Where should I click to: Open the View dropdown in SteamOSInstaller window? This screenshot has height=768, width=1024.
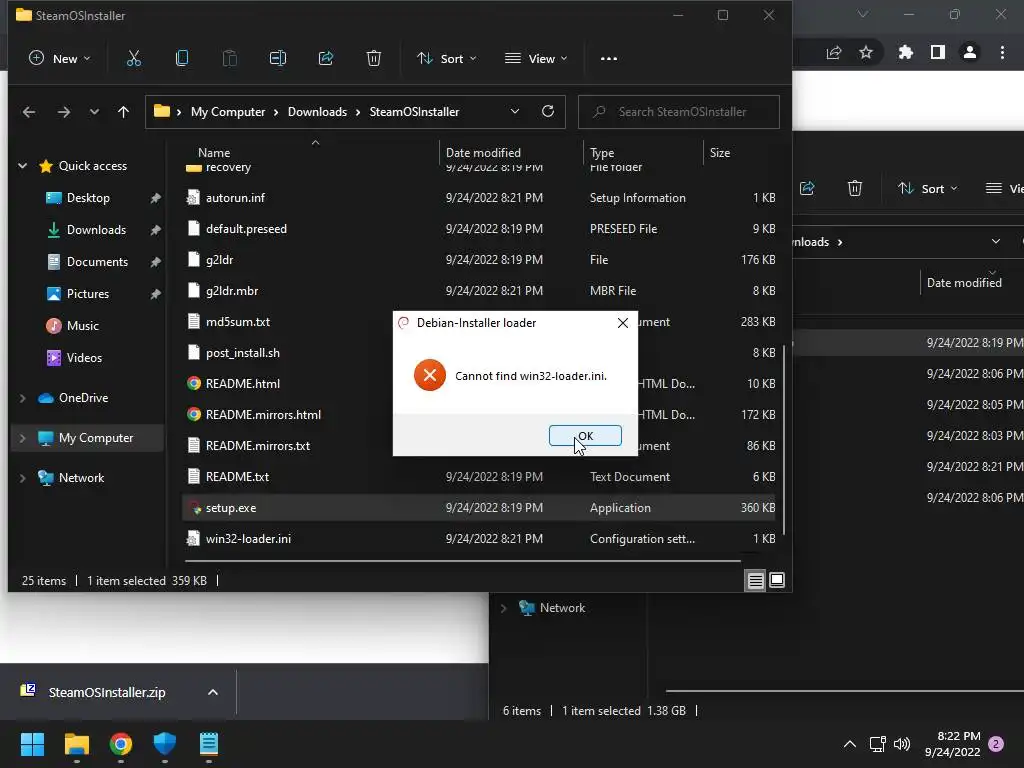(536, 59)
